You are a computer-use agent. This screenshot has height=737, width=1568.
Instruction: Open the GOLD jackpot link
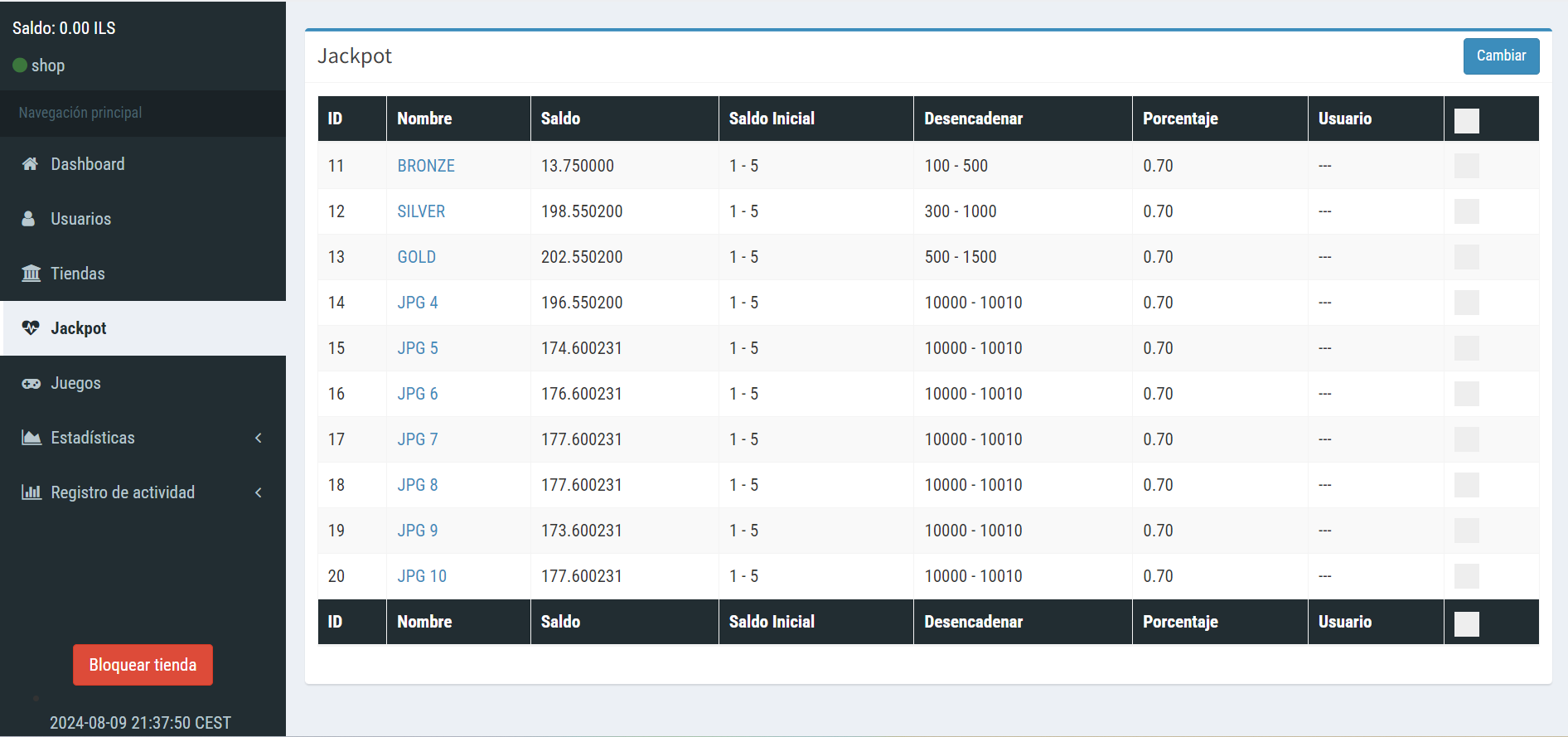point(416,257)
